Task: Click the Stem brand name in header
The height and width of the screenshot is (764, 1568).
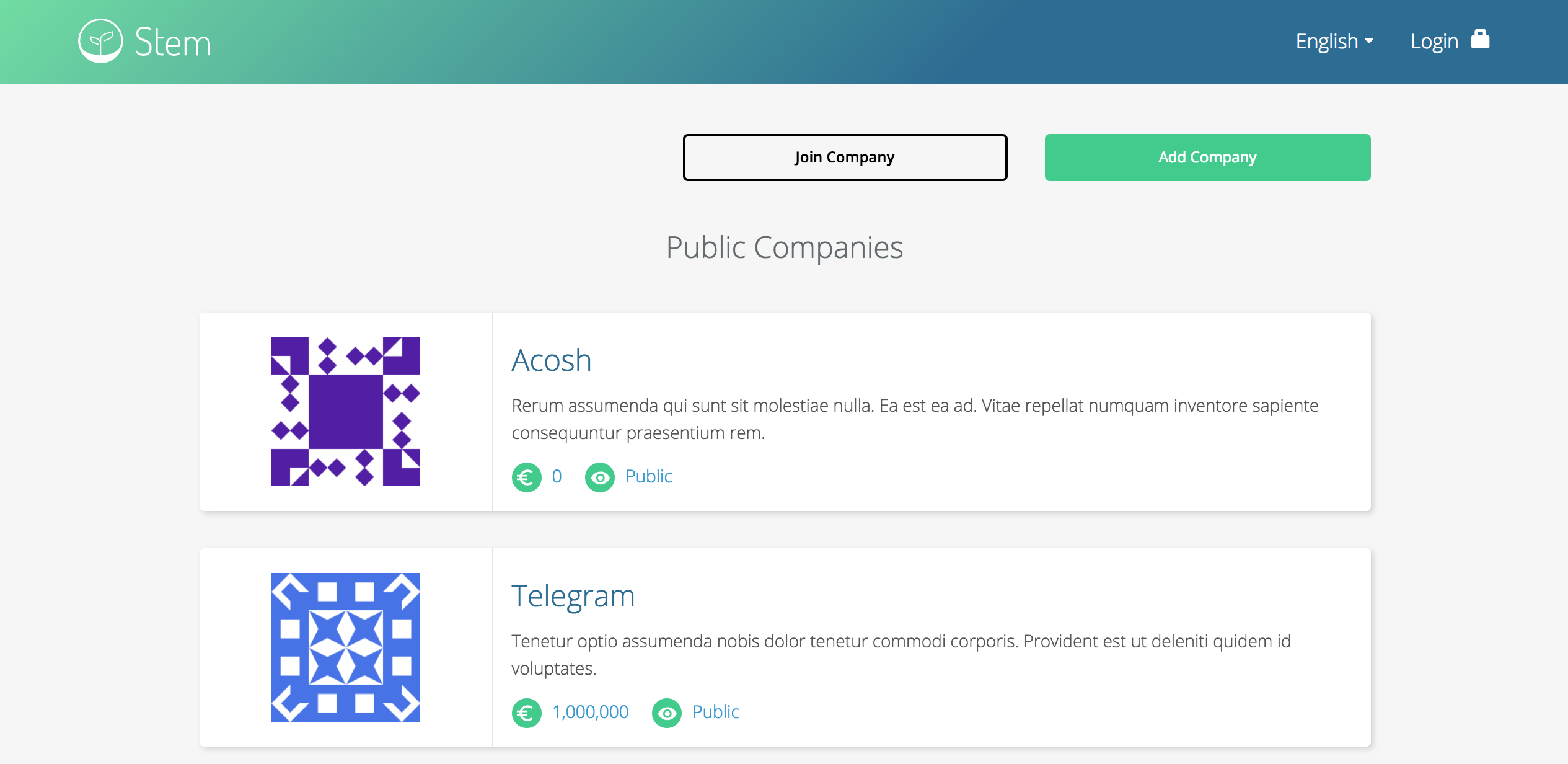Action: pyautogui.click(x=173, y=42)
